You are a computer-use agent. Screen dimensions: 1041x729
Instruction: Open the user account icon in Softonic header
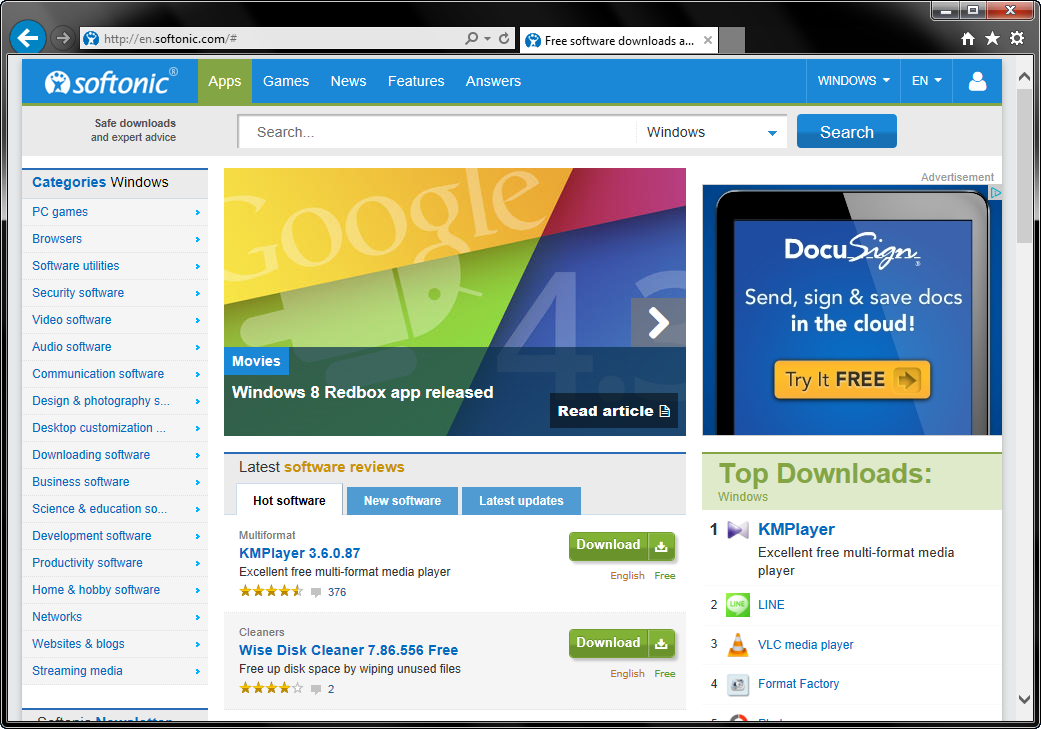click(x=977, y=81)
